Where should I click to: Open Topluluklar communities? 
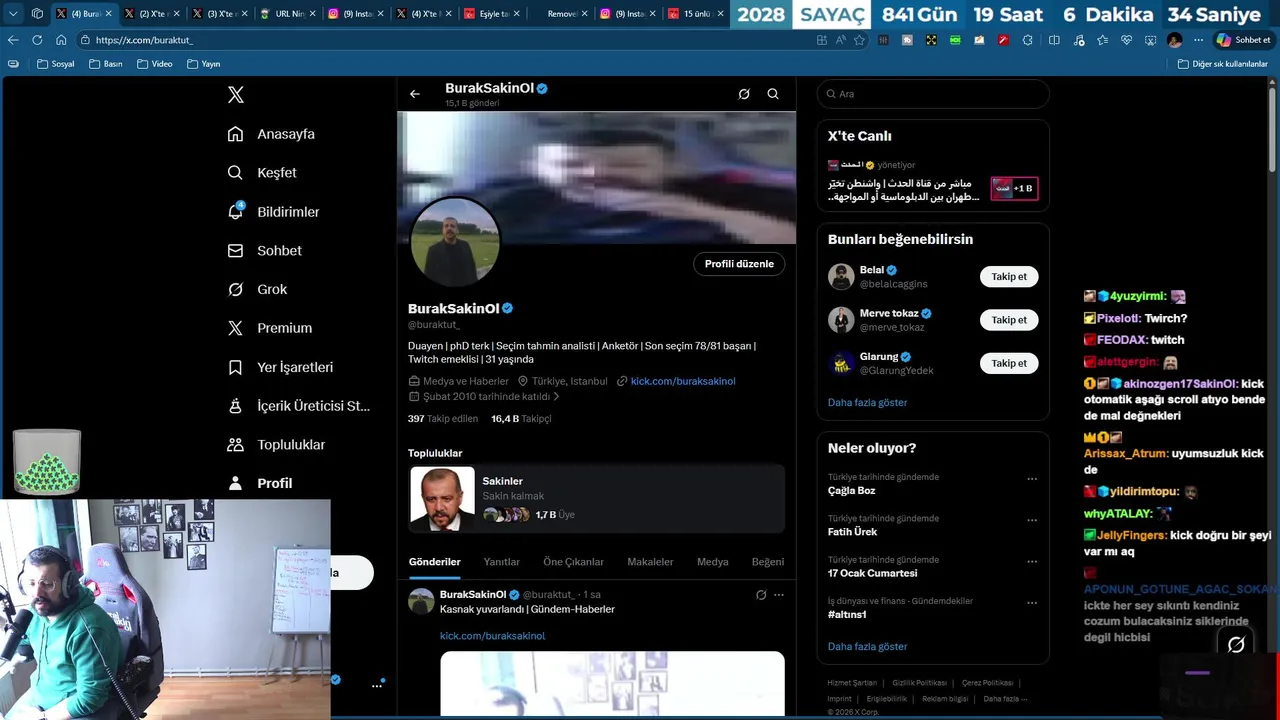(275, 445)
